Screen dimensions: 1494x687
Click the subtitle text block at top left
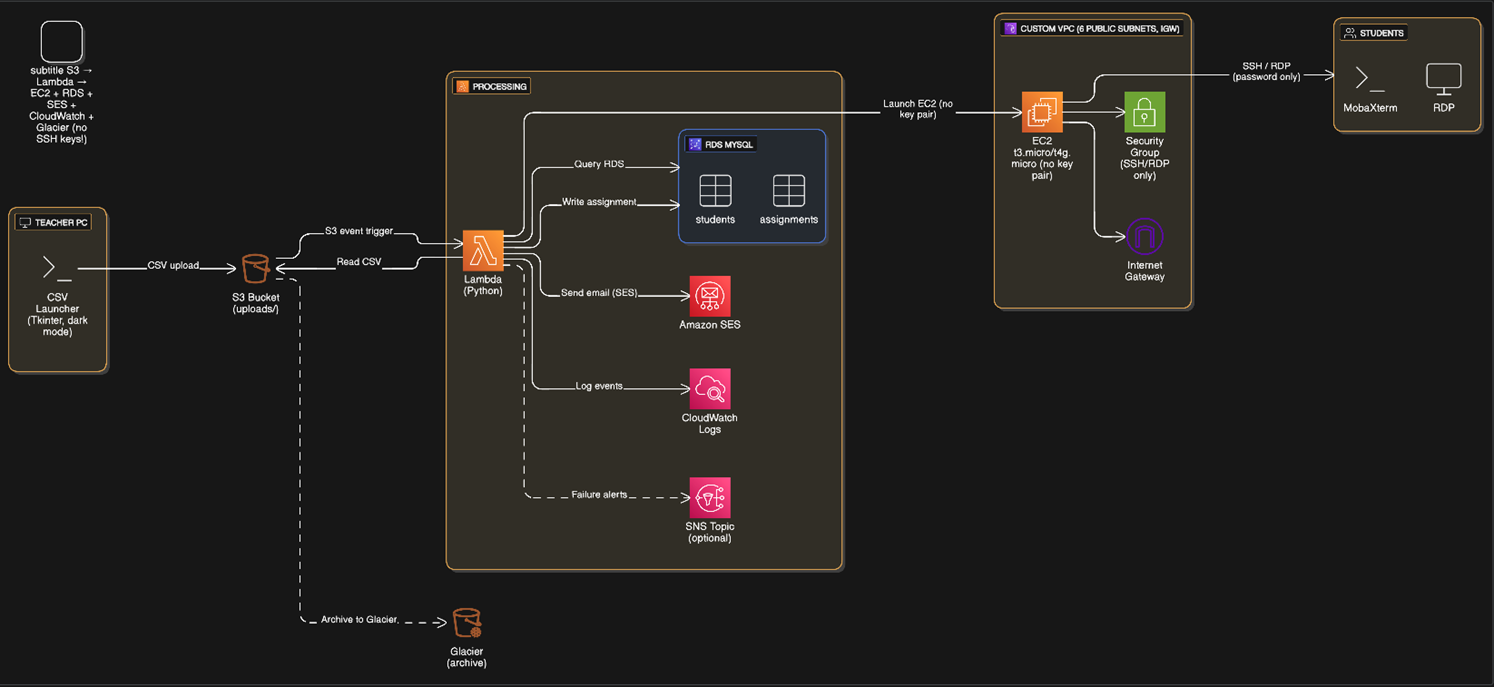(62, 105)
